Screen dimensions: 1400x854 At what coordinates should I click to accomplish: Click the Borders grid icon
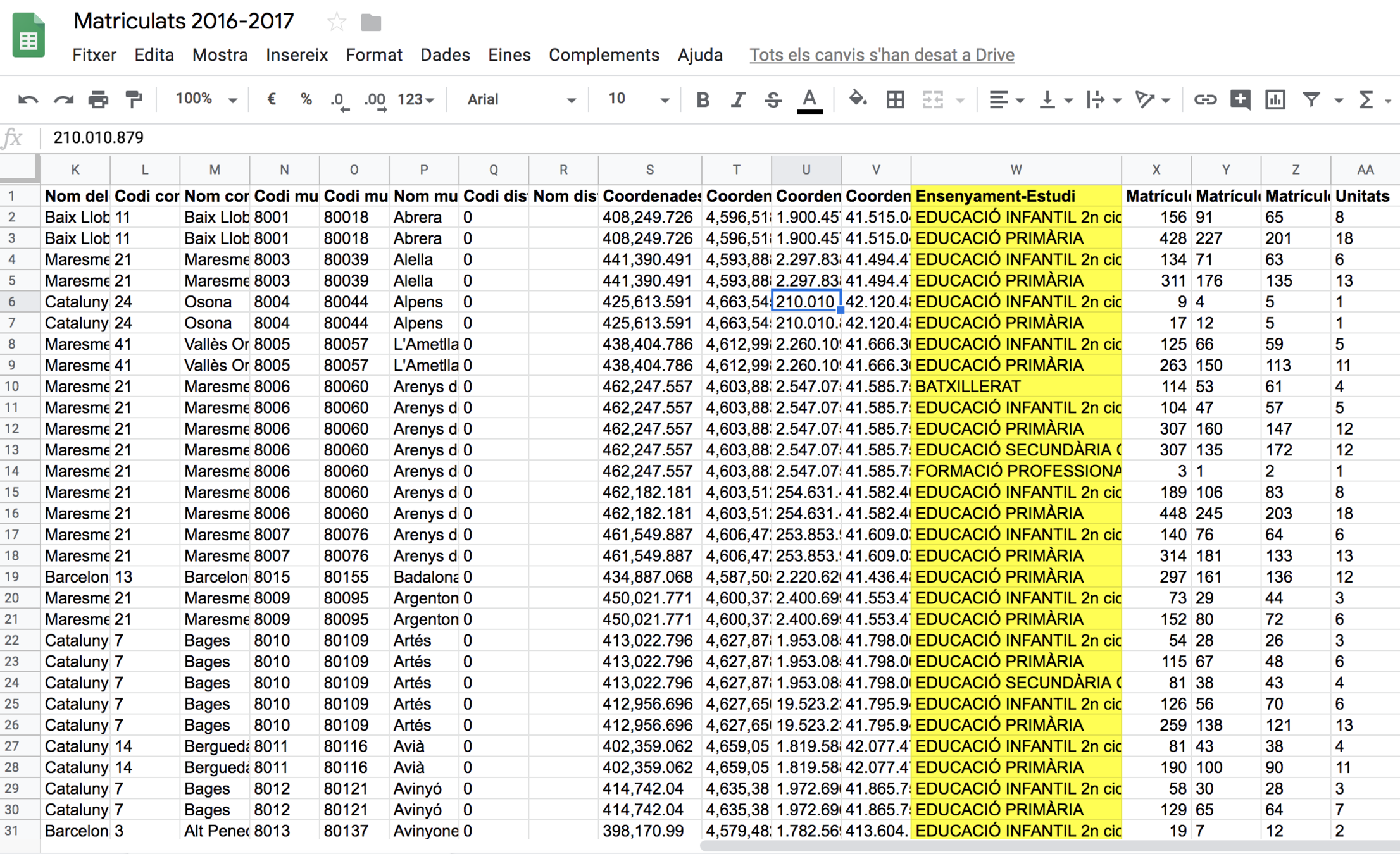click(x=895, y=99)
